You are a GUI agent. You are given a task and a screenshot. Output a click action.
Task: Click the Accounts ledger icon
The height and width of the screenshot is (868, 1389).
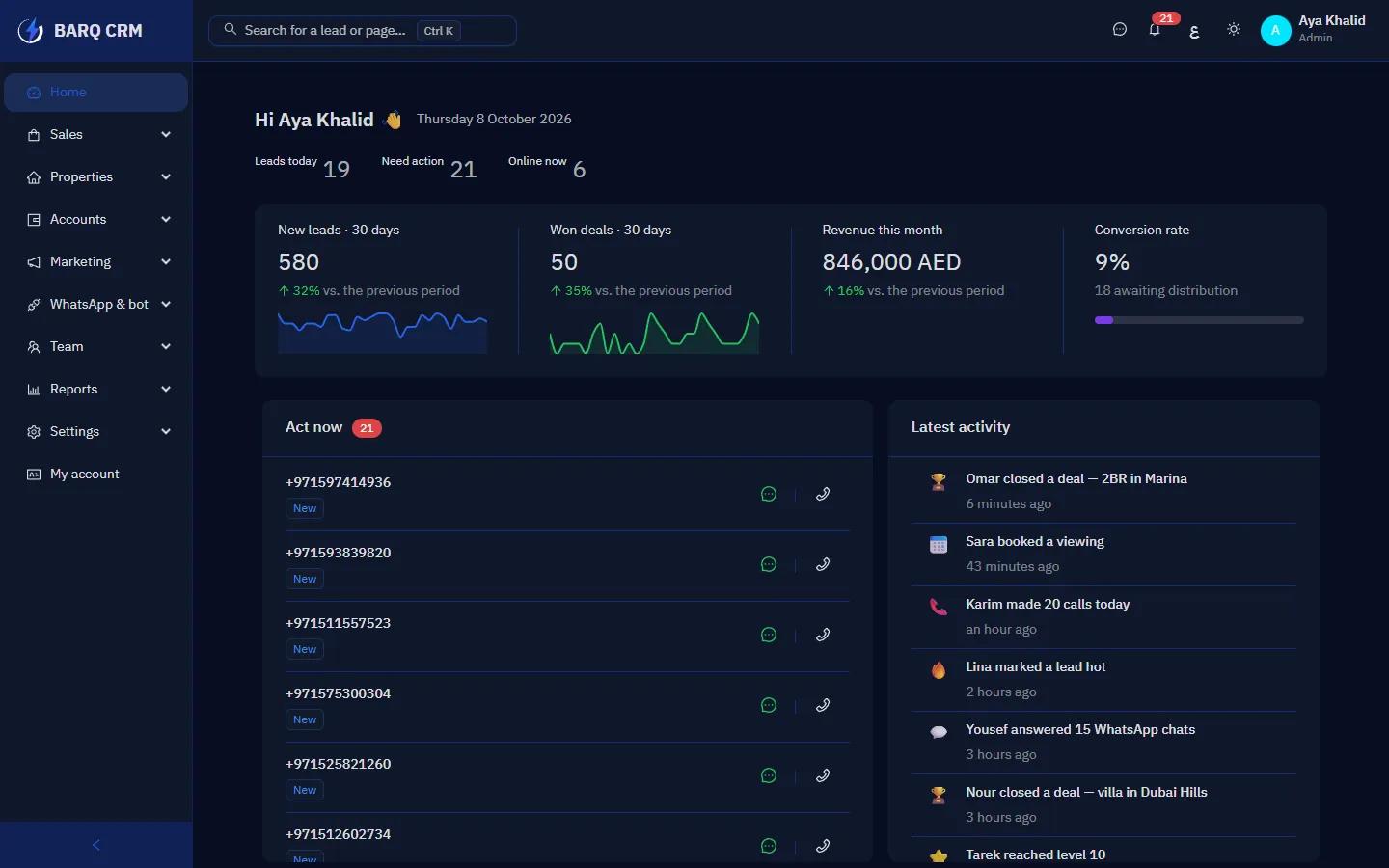click(x=34, y=220)
